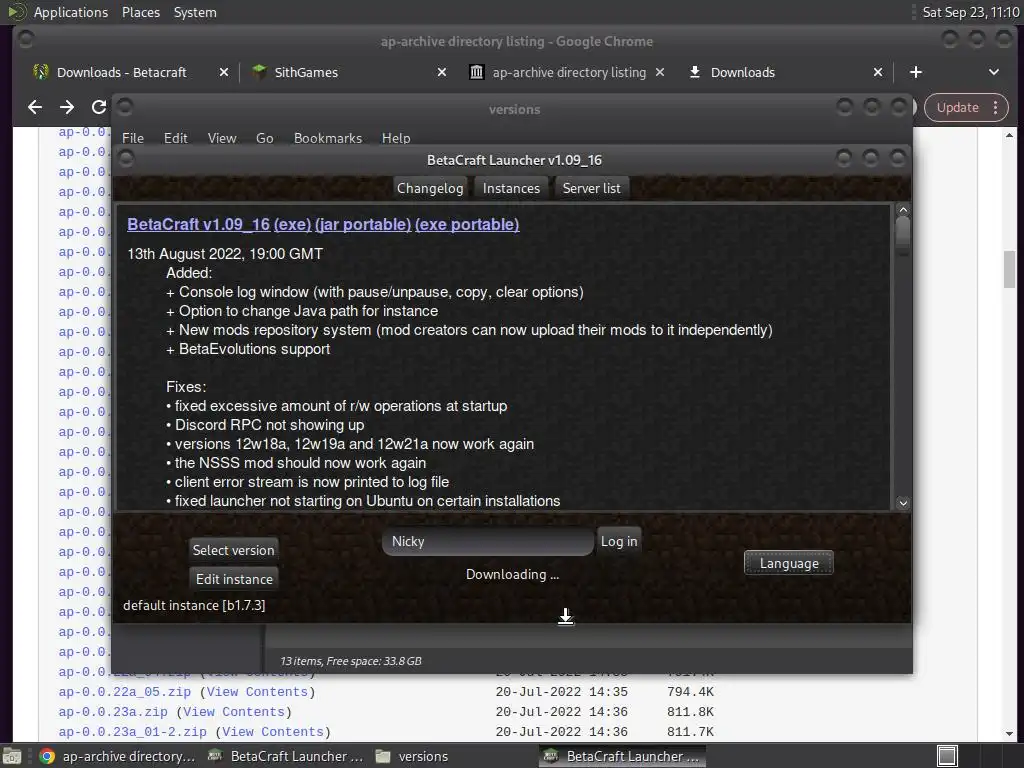The image size is (1024, 768).
Task: Close the Downloads tab in Chrome
Action: 878,72
